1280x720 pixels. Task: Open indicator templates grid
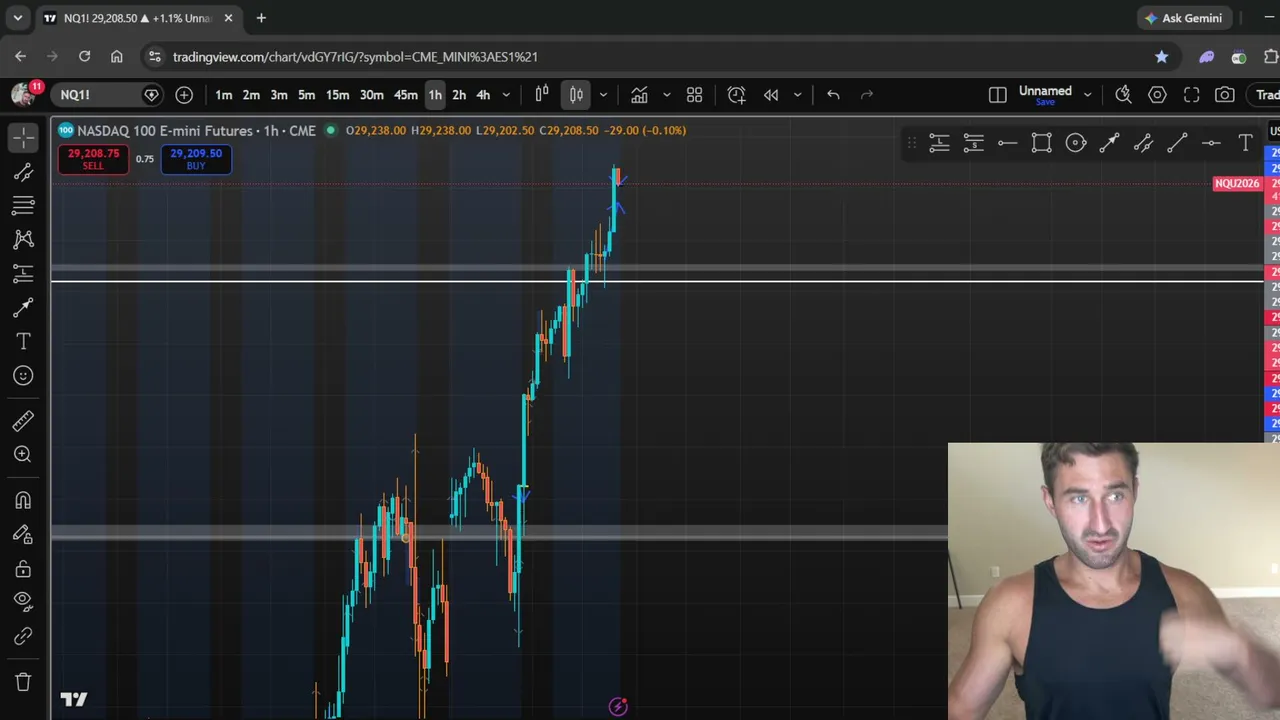pos(694,95)
